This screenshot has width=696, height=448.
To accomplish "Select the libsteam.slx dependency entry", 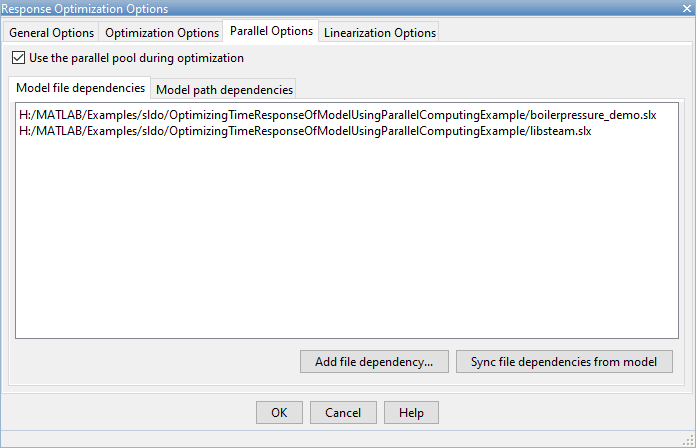I will [x=305, y=132].
